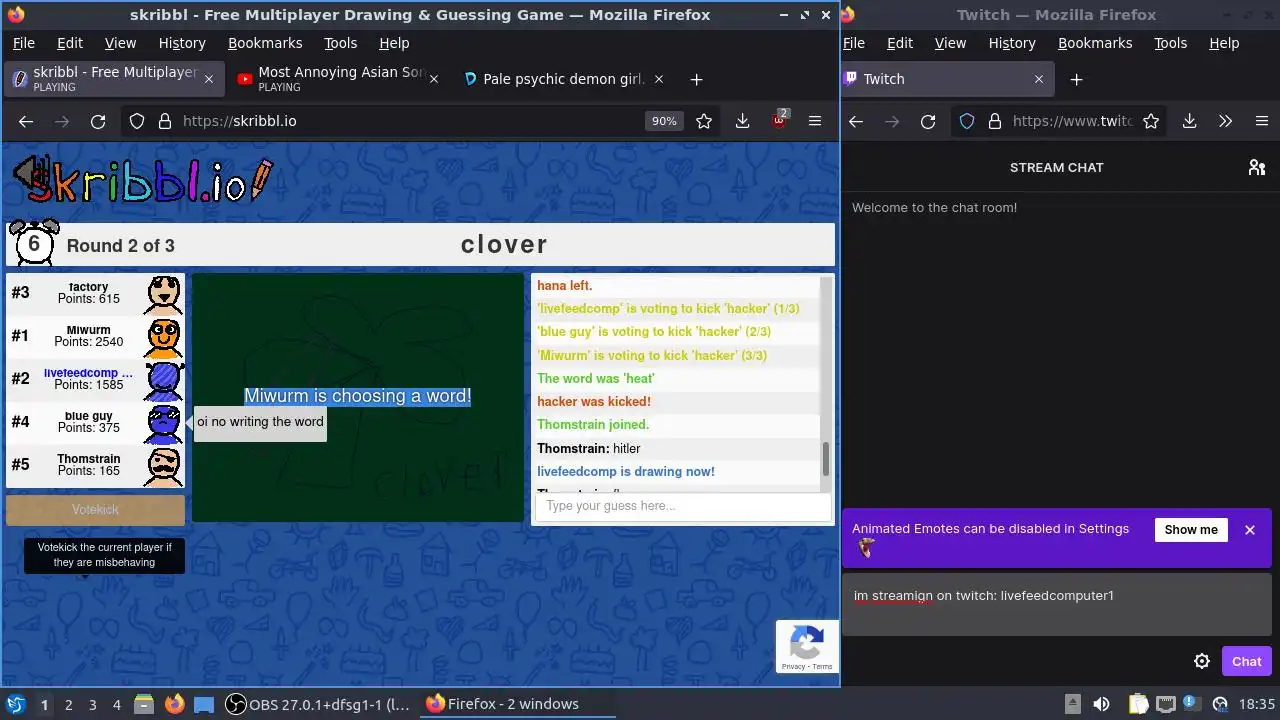
Task: Open the Help menu in the Twitch window
Action: tap(1224, 43)
